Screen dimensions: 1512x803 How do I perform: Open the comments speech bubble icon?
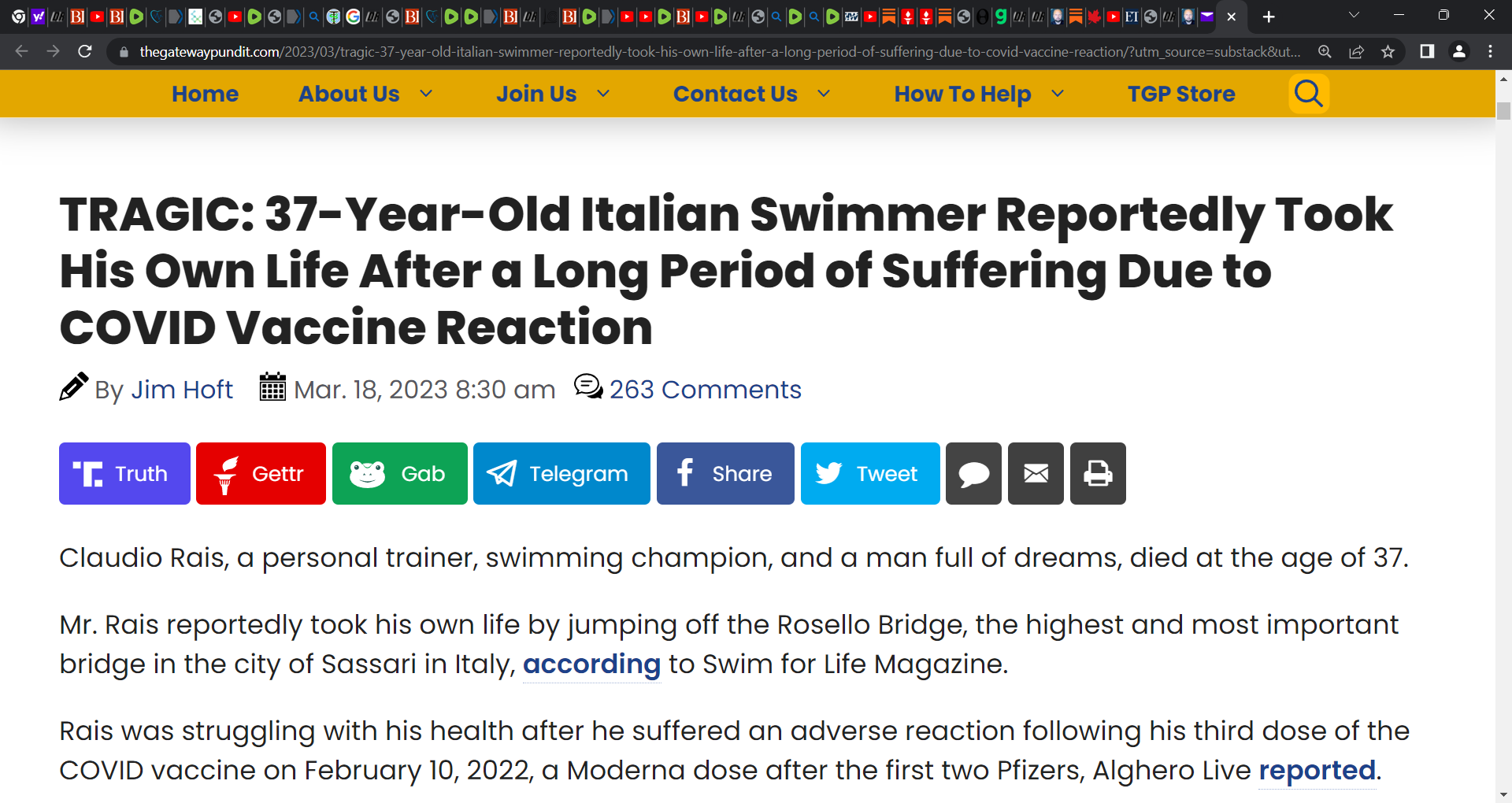973,473
